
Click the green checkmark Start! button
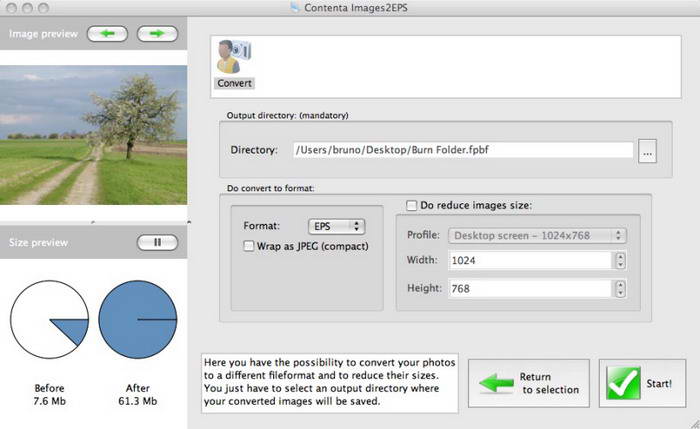pyautogui.click(x=642, y=384)
